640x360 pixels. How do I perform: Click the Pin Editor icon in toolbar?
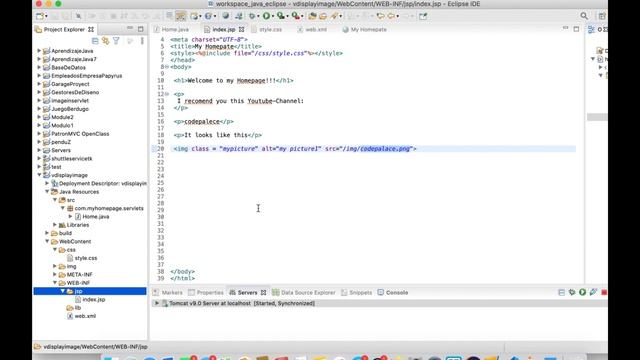pos(423,16)
